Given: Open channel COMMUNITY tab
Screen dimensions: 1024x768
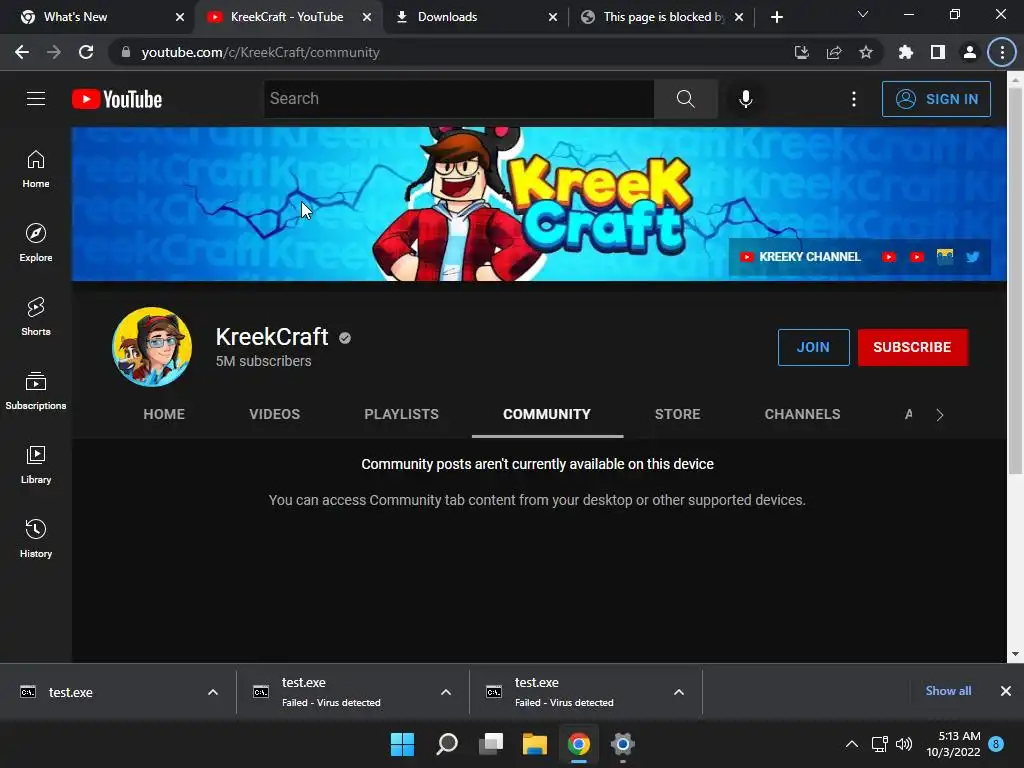Looking at the screenshot, I should (x=547, y=414).
